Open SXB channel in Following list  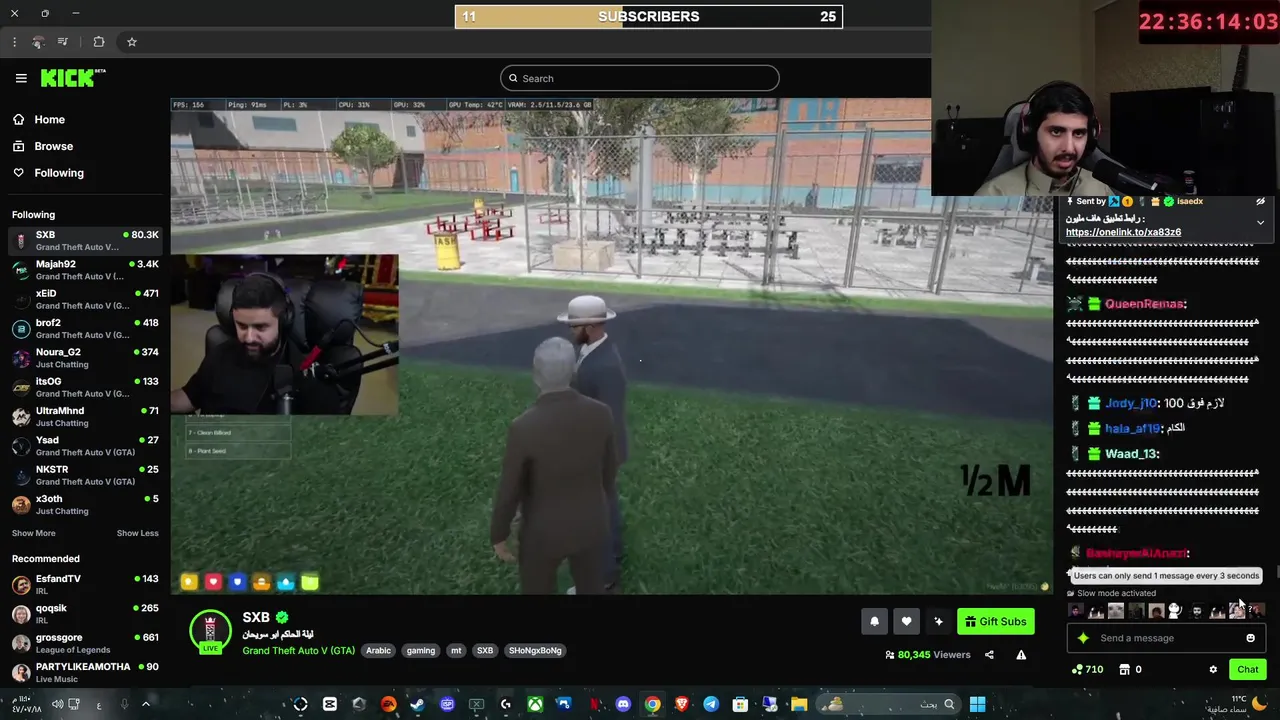coord(85,241)
